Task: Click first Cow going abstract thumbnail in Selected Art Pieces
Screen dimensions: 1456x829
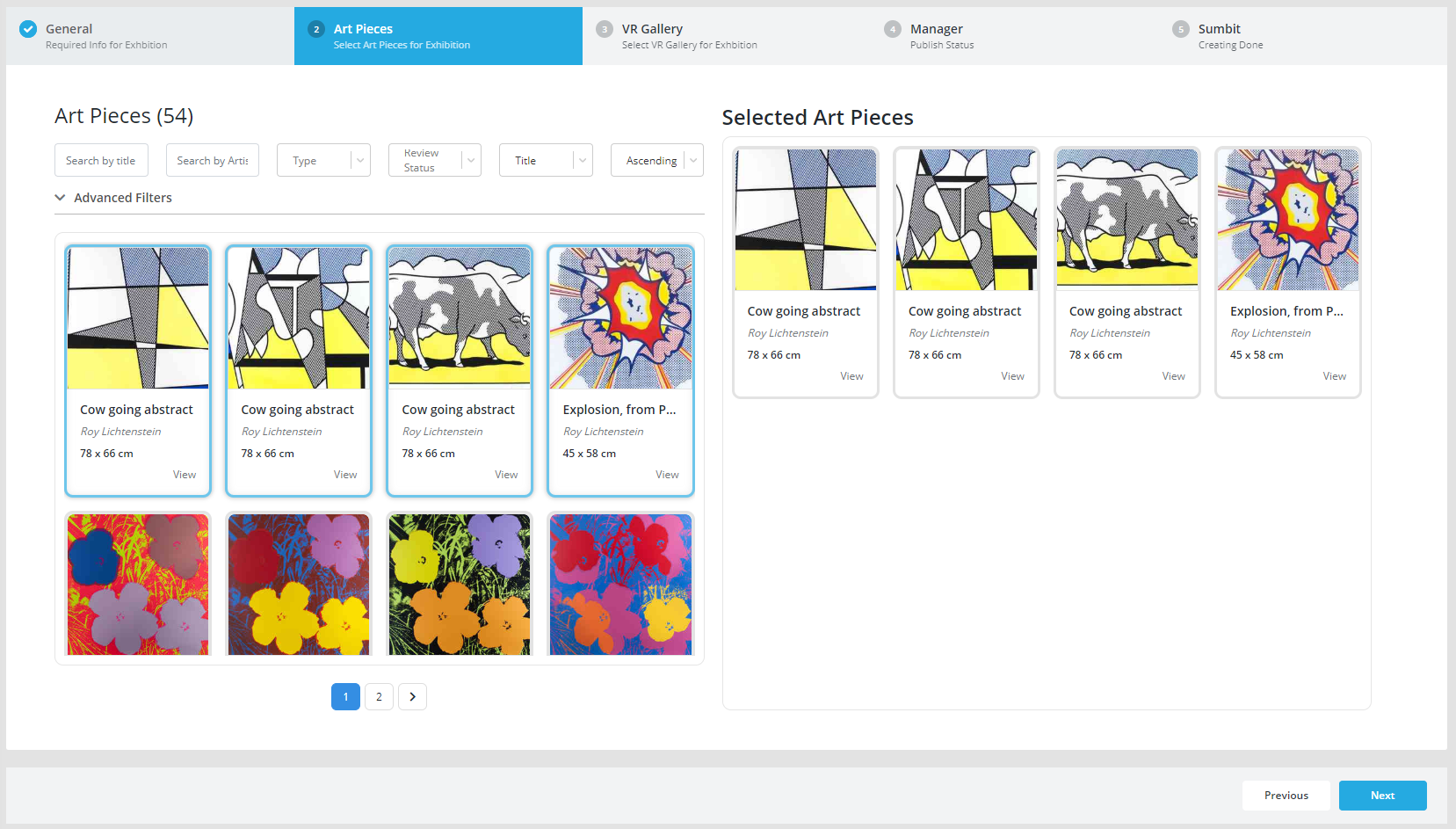Action: pos(806,220)
